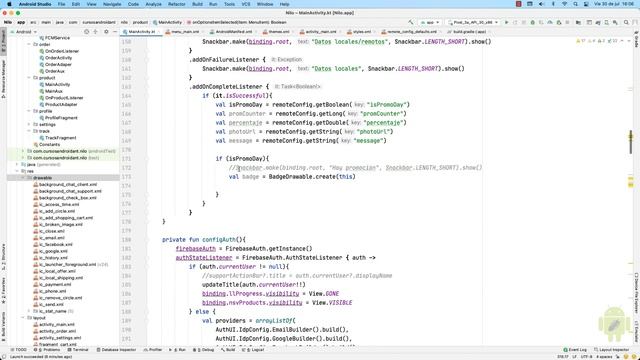Click the Wi-Fi status icon

564,4
